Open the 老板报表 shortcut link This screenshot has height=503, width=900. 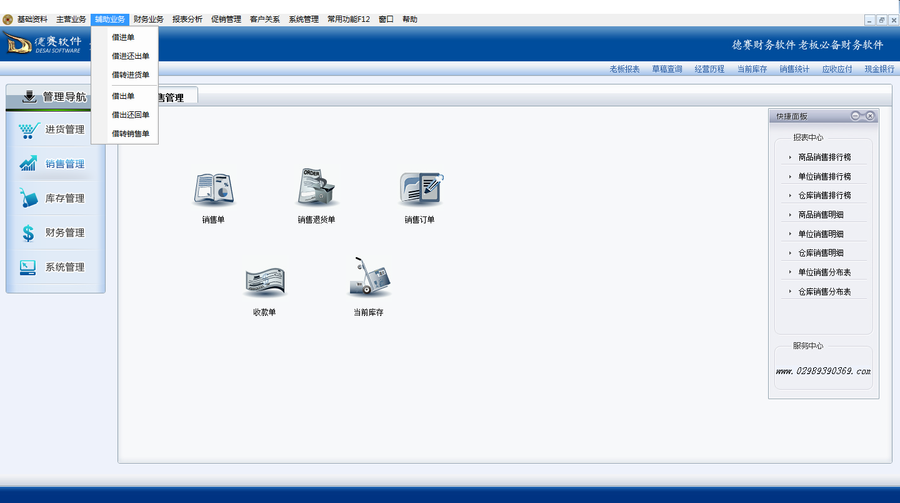[624, 69]
